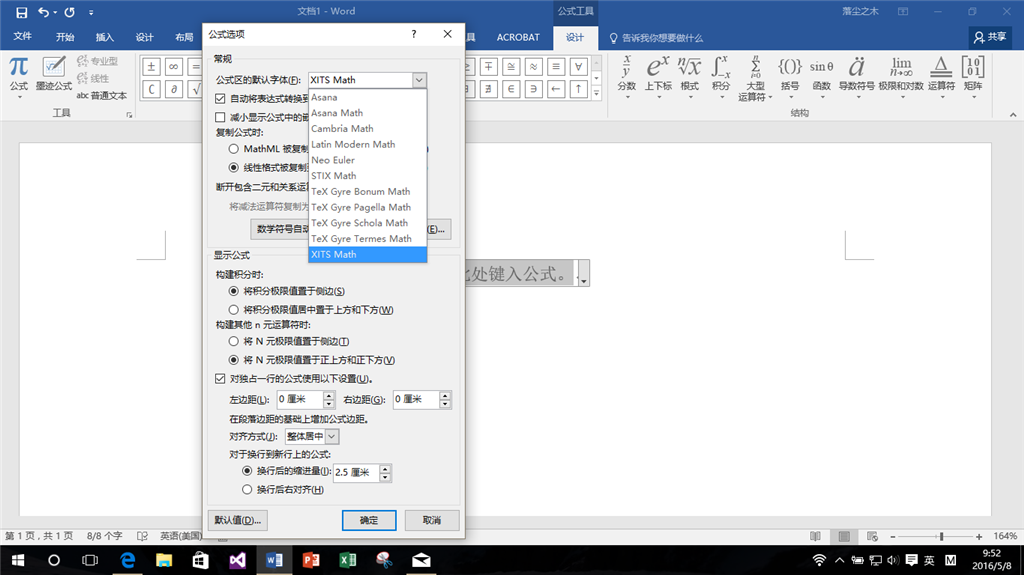The image size is (1024, 575).
Task: Toggle 自动将表达式转换 checkbox
Action: tap(220, 99)
